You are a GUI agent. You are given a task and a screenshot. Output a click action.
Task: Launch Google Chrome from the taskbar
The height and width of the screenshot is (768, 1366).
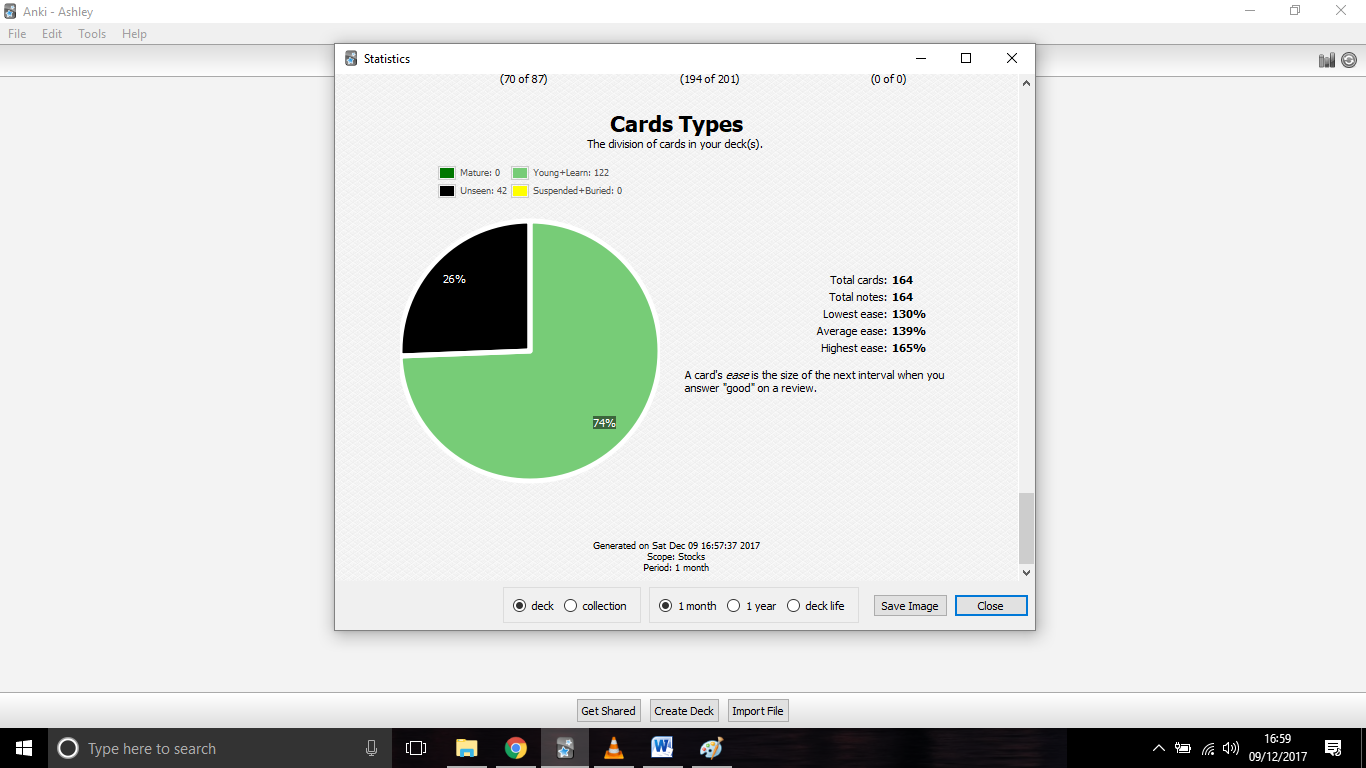(x=516, y=748)
